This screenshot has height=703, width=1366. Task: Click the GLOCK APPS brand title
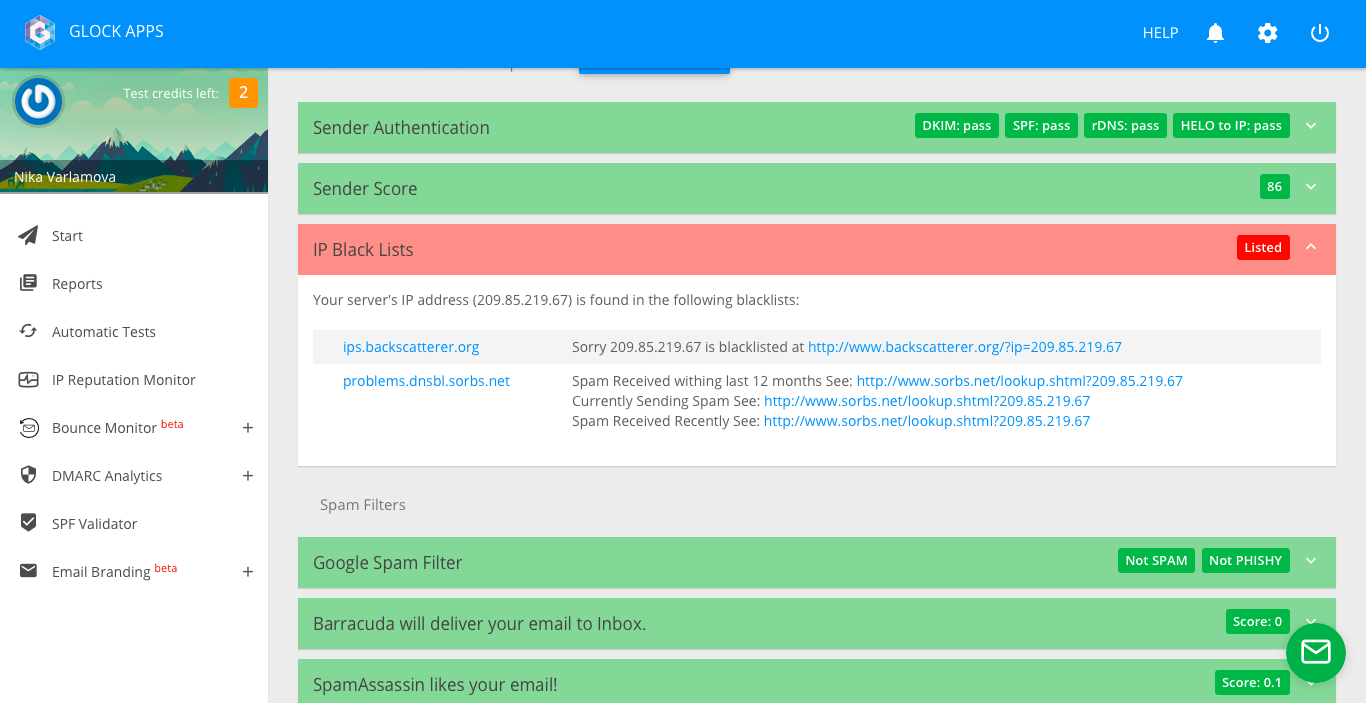pos(116,32)
